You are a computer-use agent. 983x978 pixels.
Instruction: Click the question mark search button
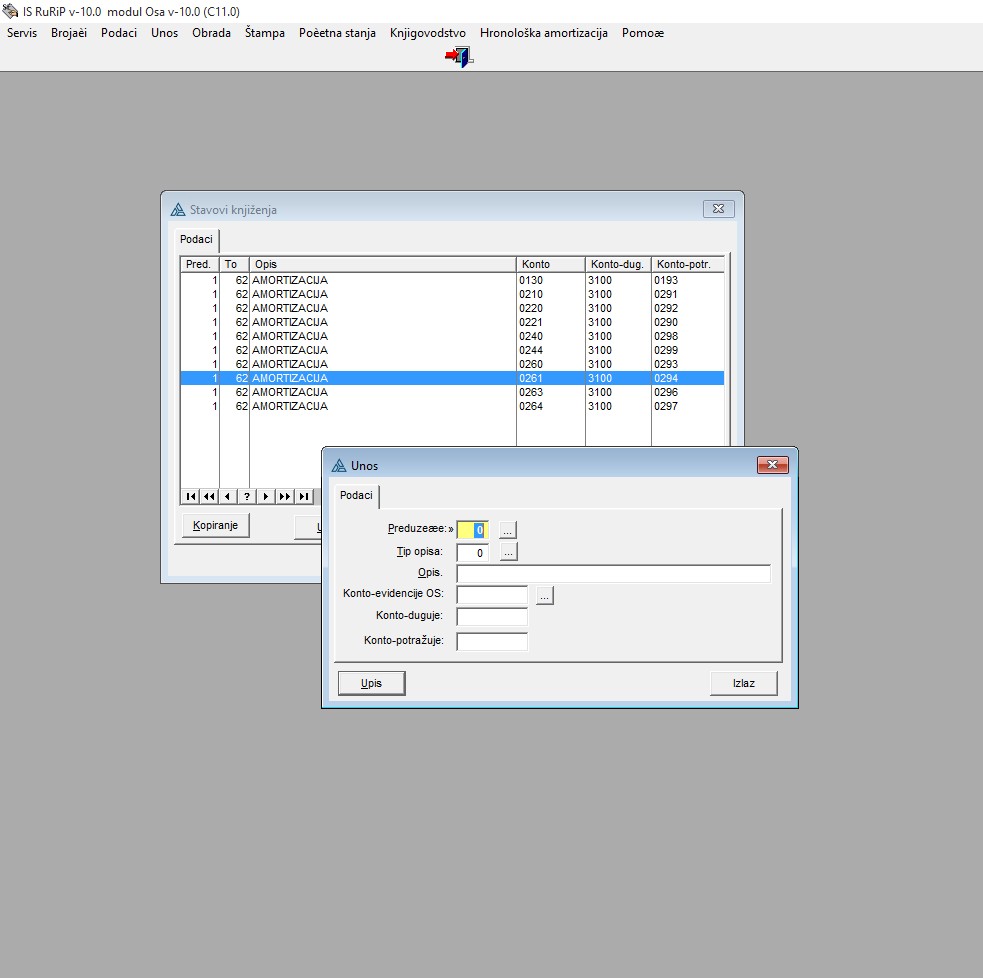247,496
